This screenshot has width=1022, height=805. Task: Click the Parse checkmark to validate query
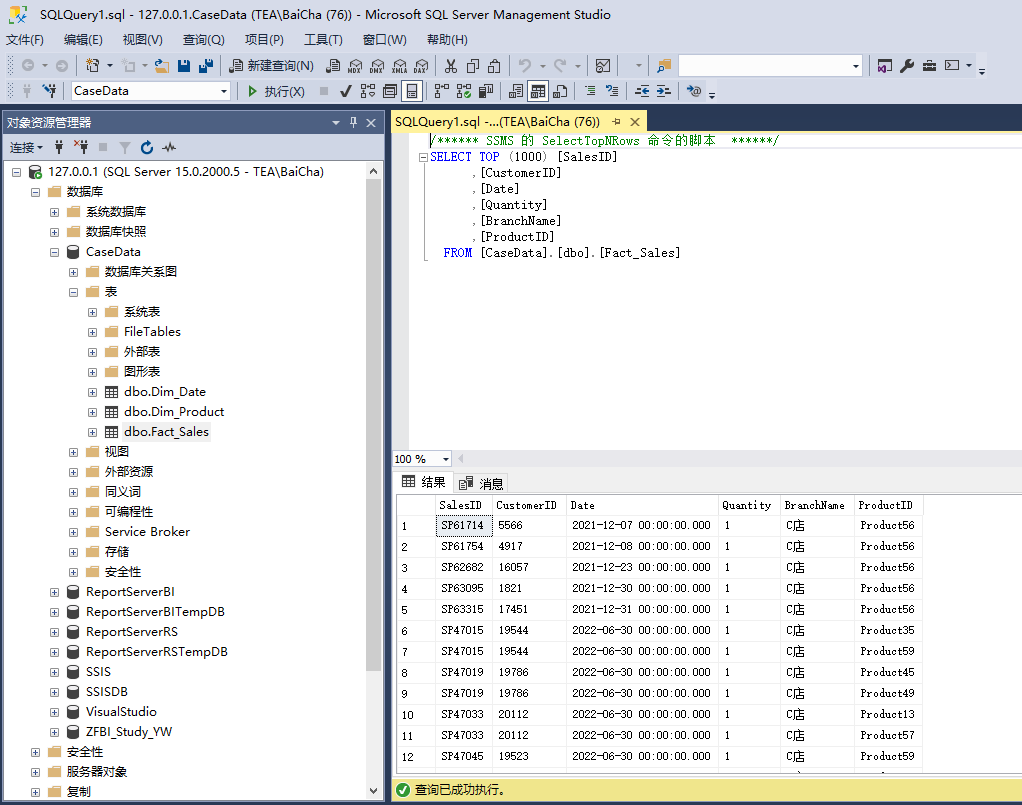[345, 91]
